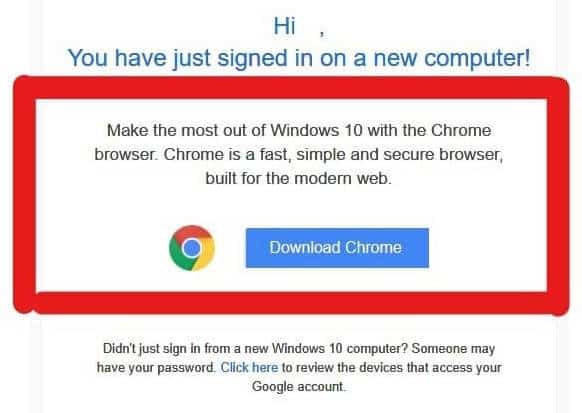Open the 'Click here' device review link

[x=249, y=367]
